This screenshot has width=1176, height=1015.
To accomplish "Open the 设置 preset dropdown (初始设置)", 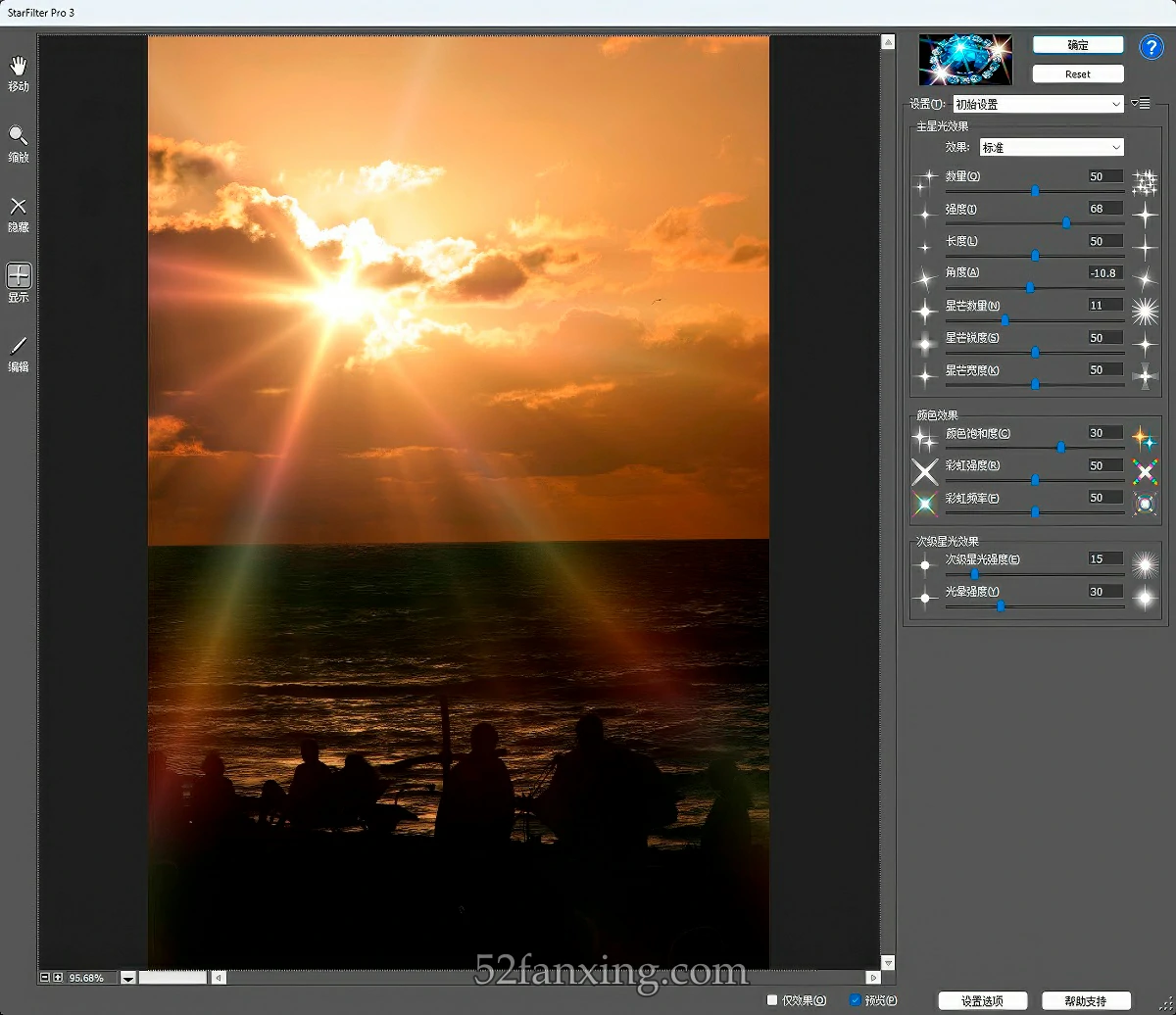I will pos(1038,104).
